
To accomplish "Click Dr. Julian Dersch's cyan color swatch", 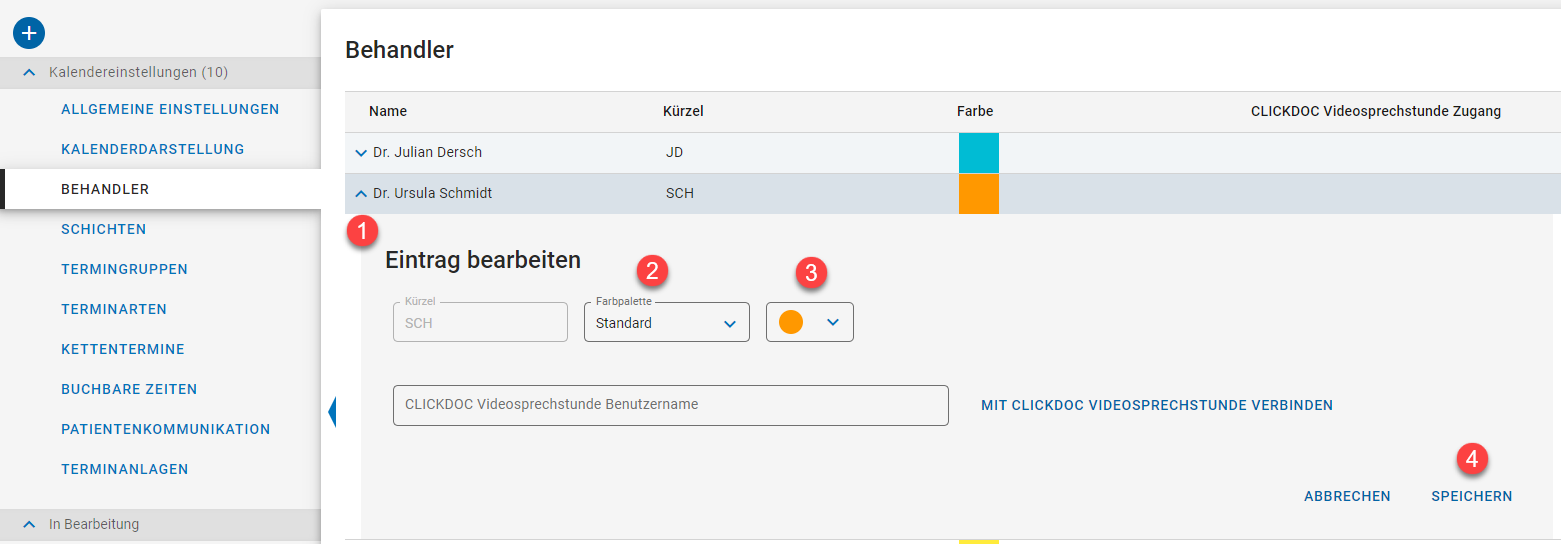I will tap(978, 153).
